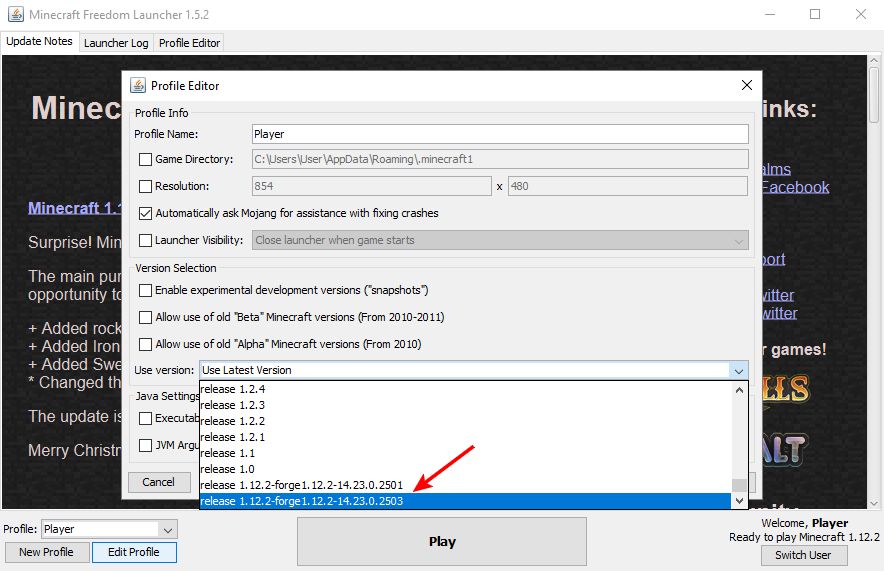The width and height of the screenshot is (884, 571).
Task: Expand the Use version combo box arrow
Action: pos(738,370)
